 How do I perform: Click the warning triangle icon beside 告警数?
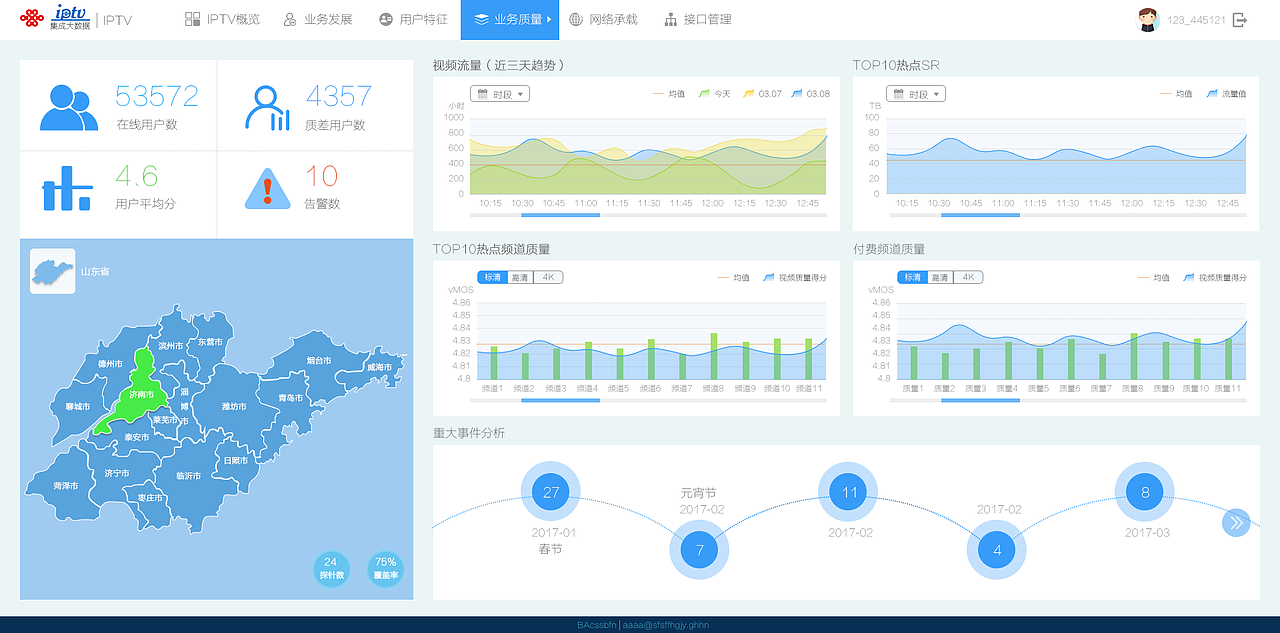(x=267, y=188)
